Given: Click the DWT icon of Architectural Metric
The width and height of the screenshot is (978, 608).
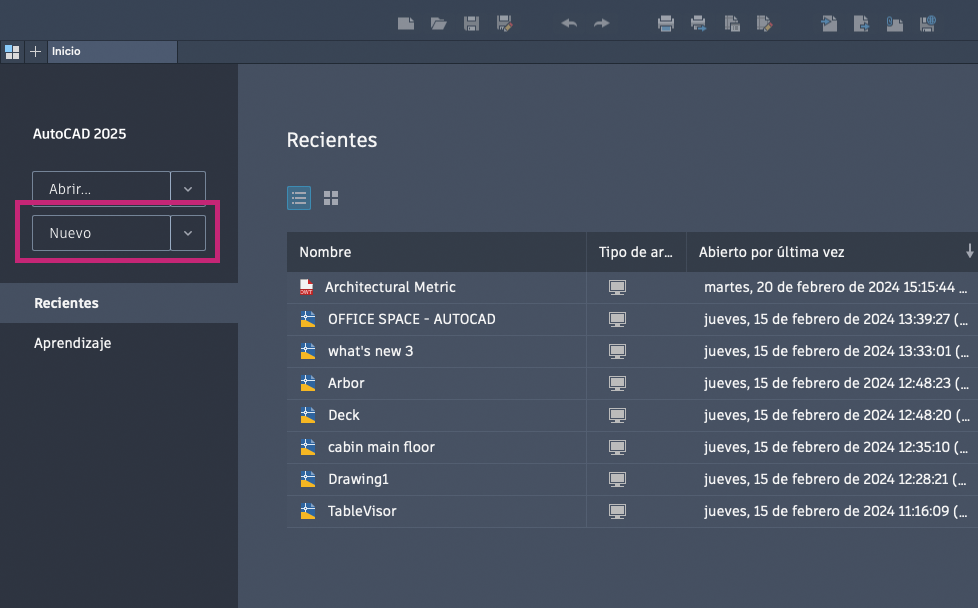Looking at the screenshot, I should coord(306,287).
